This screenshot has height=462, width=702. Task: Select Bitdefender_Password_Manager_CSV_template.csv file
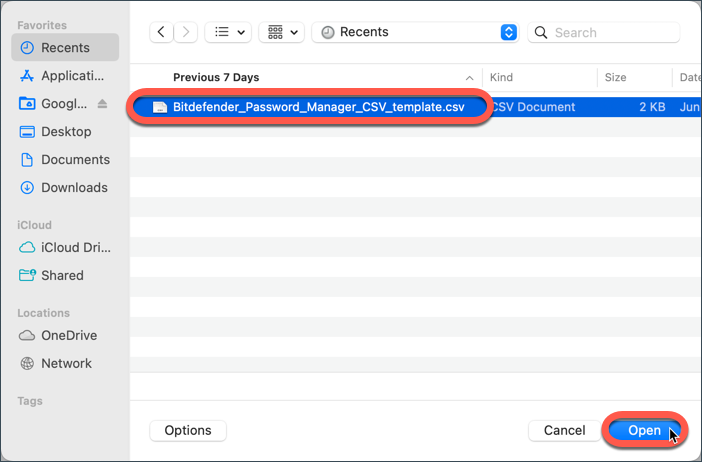coord(319,107)
